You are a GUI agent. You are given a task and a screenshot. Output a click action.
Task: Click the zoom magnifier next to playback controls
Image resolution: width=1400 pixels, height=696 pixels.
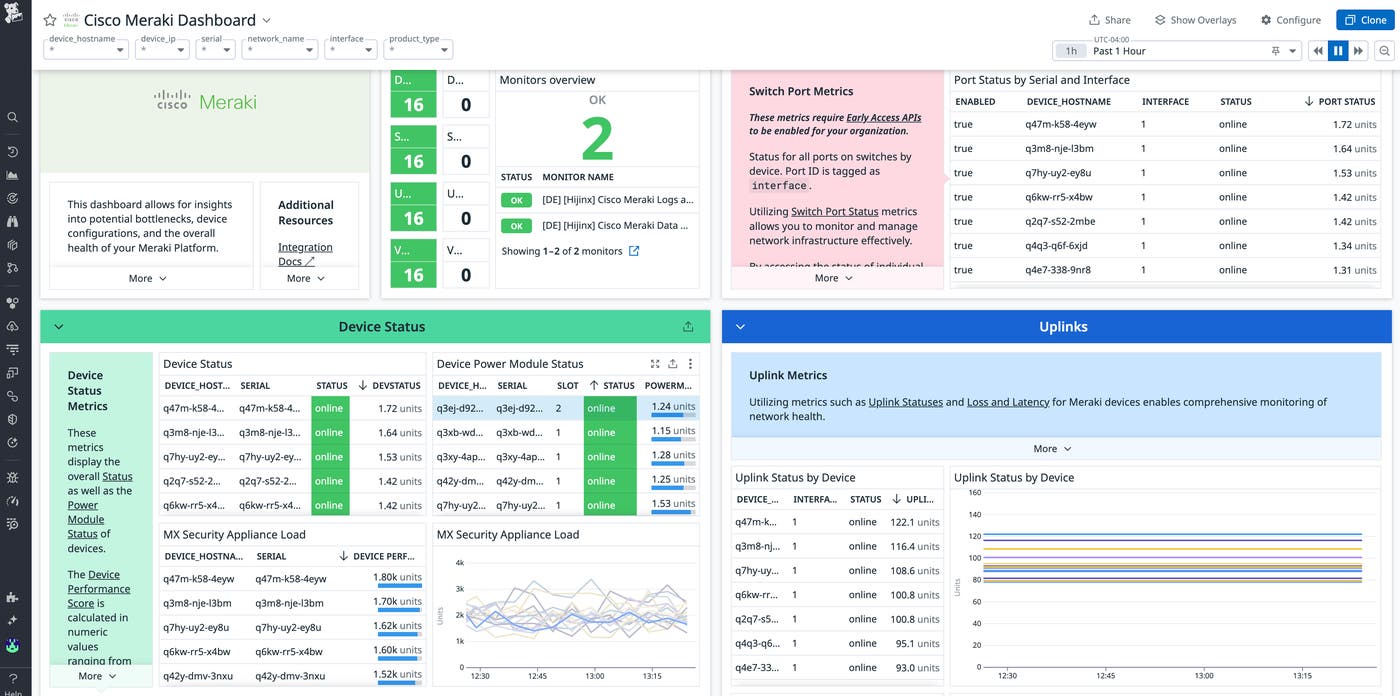[1384, 50]
